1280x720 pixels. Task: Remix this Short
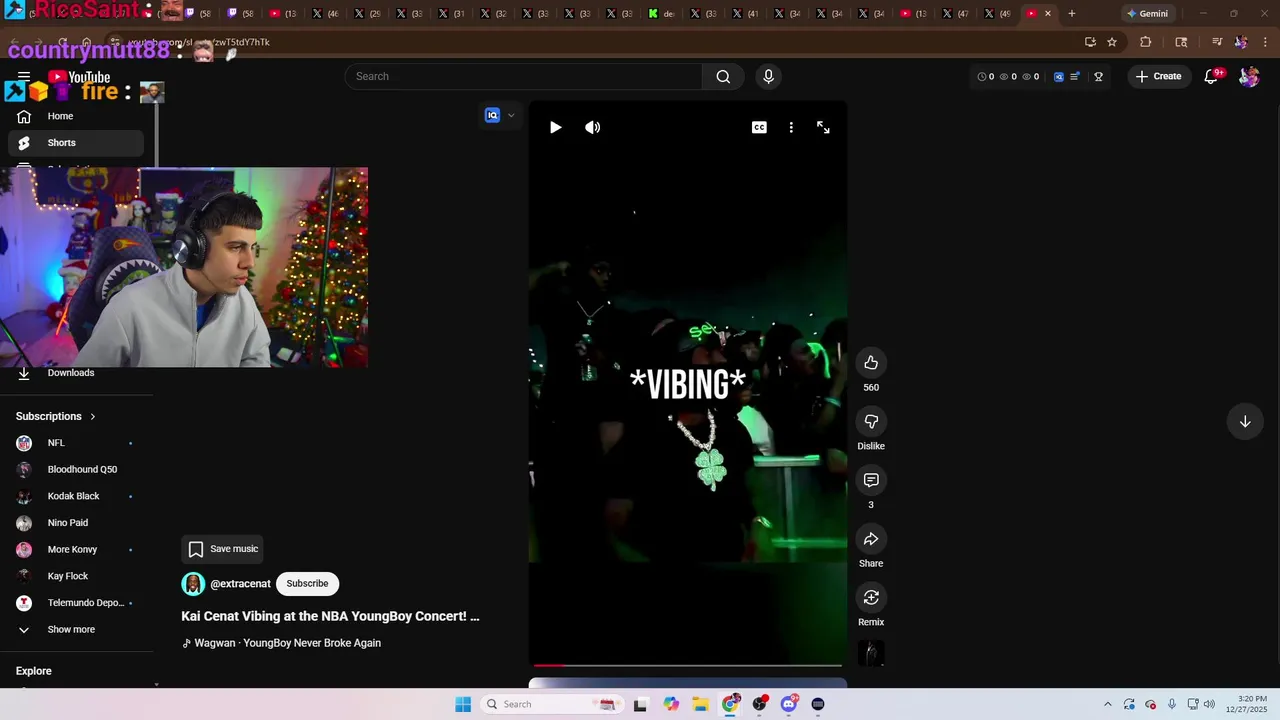coord(871,598)
